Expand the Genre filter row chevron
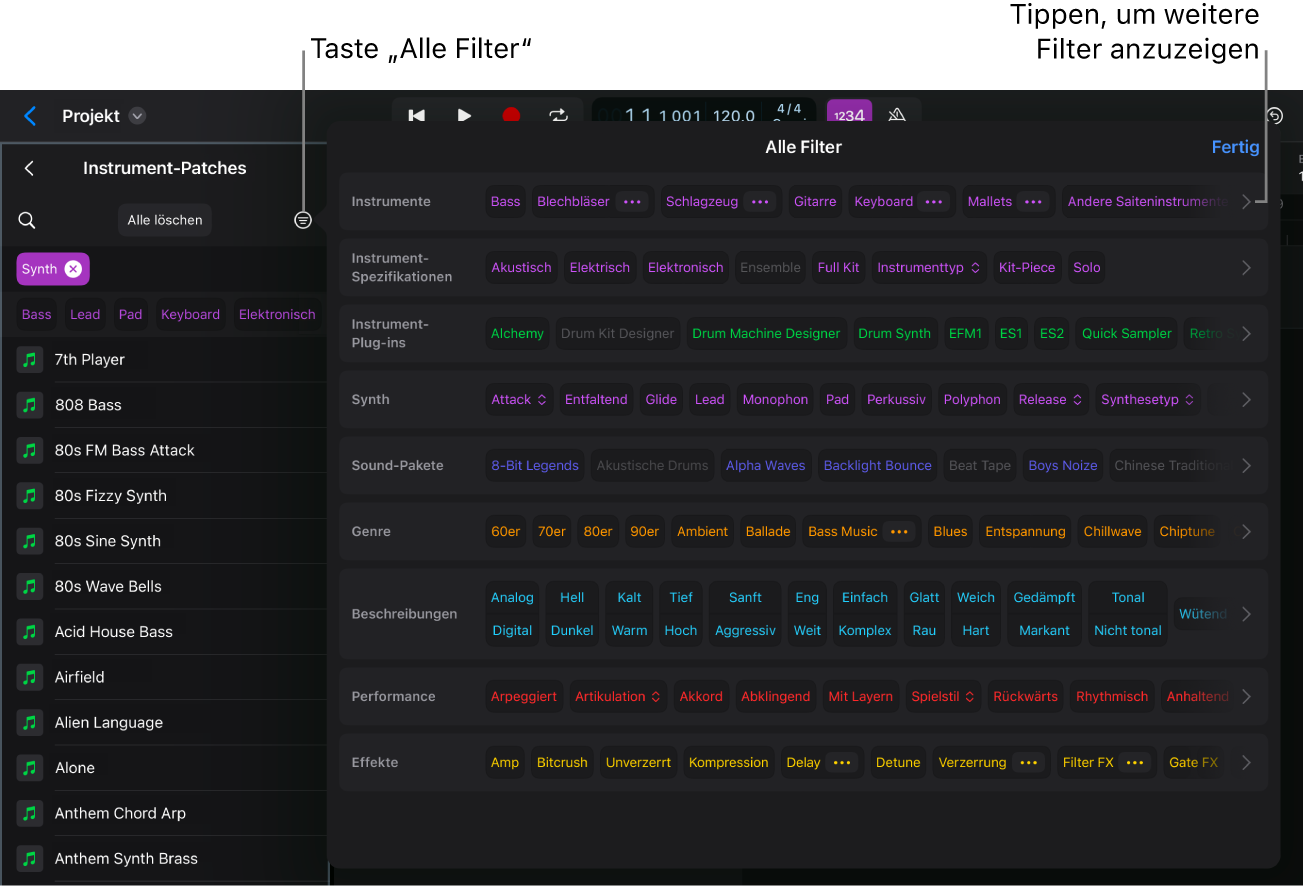This screenshot has width=1303, height=886. pyautogui.click(x=1246, y=532)
